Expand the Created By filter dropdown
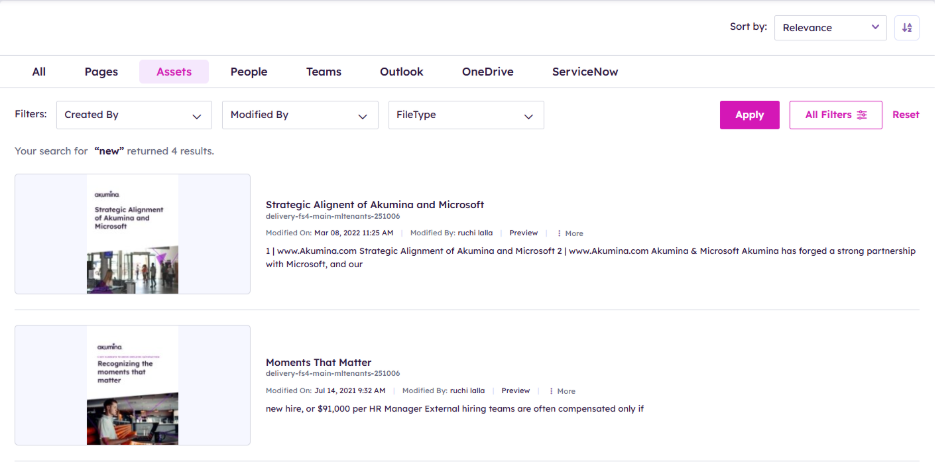 click(x=134, y=115)
